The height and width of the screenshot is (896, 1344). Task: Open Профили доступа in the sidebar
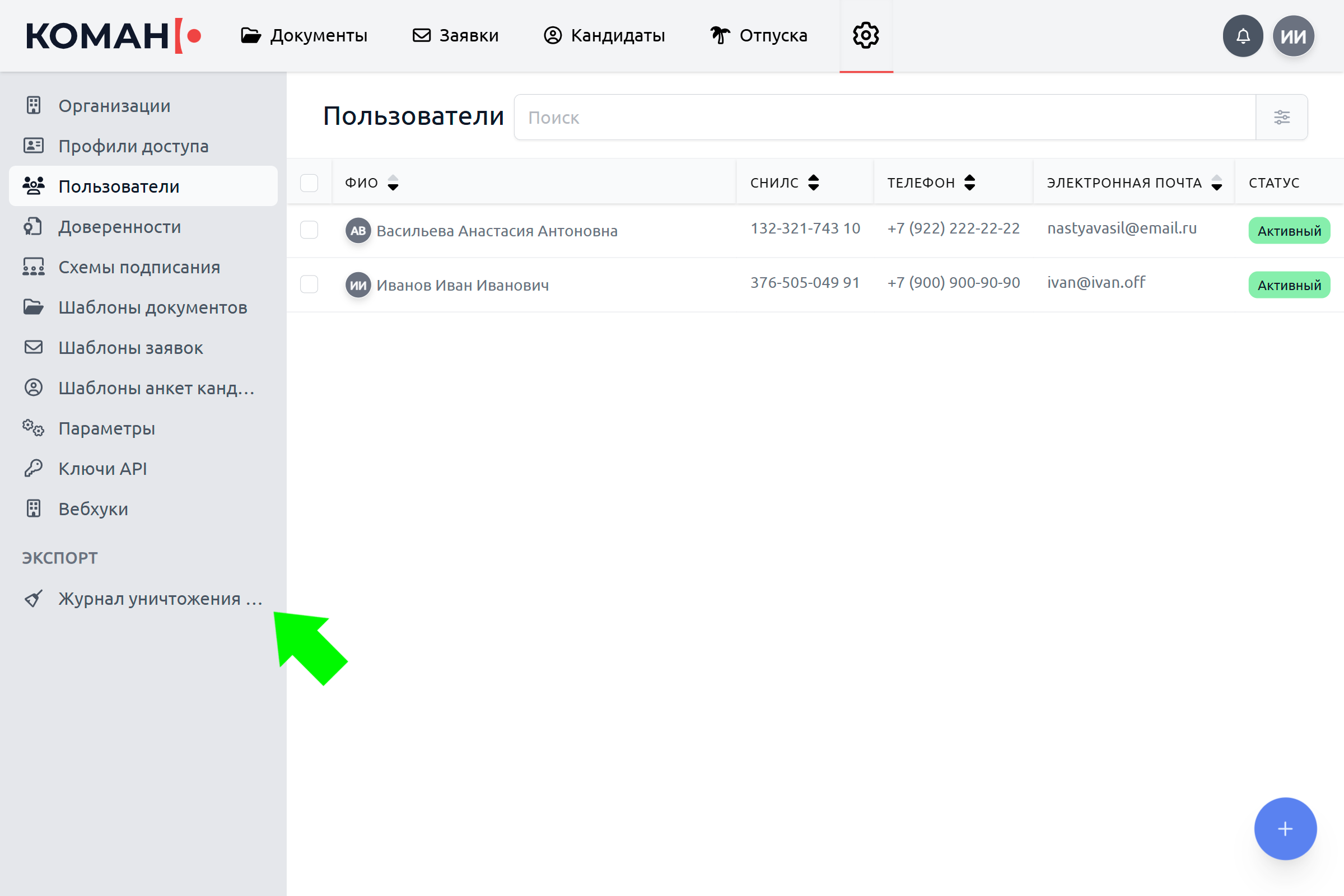133,146
